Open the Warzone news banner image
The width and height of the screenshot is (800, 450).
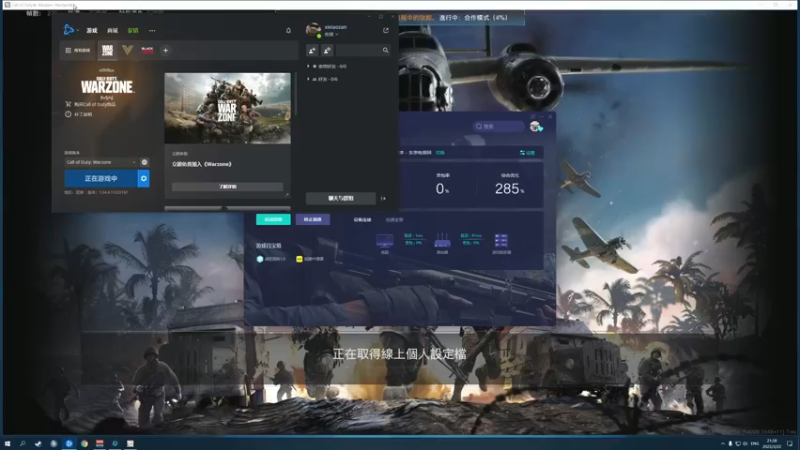[x=228, y=108]
